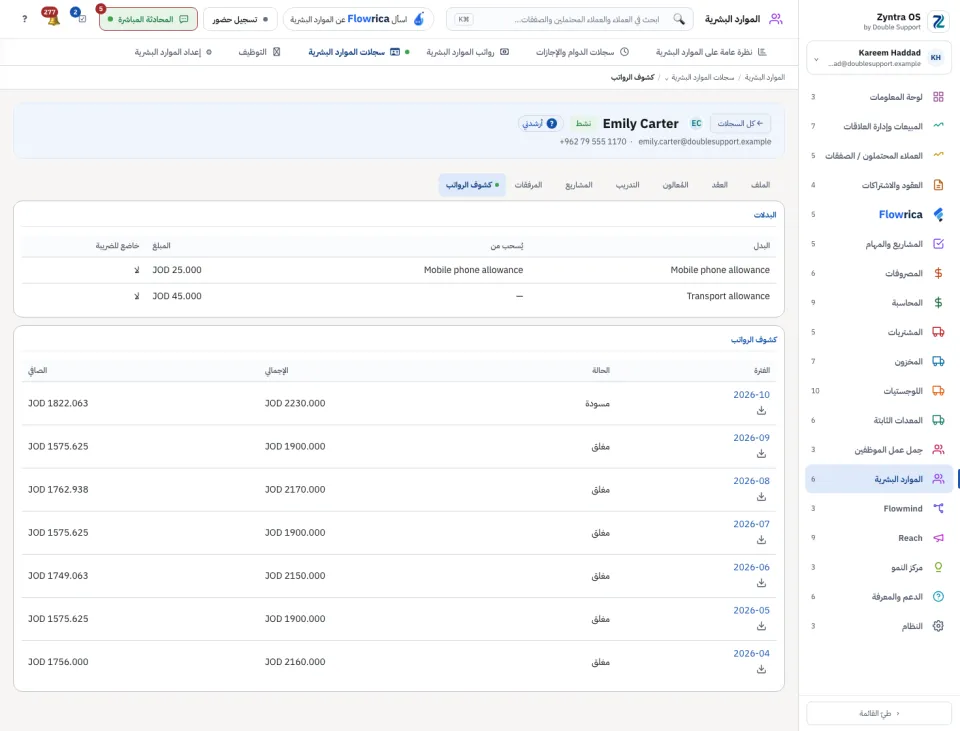960x731 pixels.
Task: Open the notifications bell showing 277
Action: [x=52, y=17]
